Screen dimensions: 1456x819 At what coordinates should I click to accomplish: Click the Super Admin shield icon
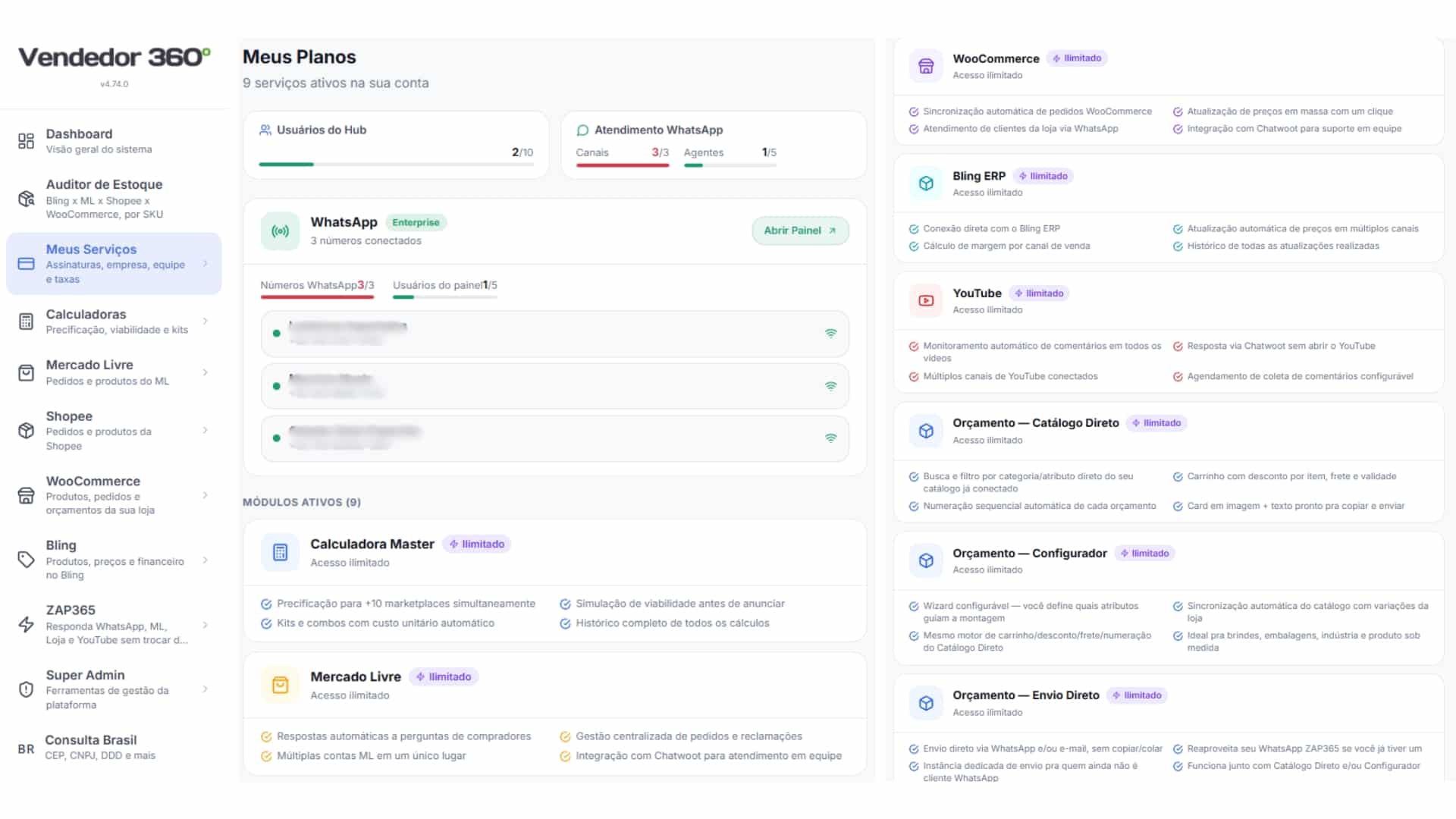pos(26,689)
